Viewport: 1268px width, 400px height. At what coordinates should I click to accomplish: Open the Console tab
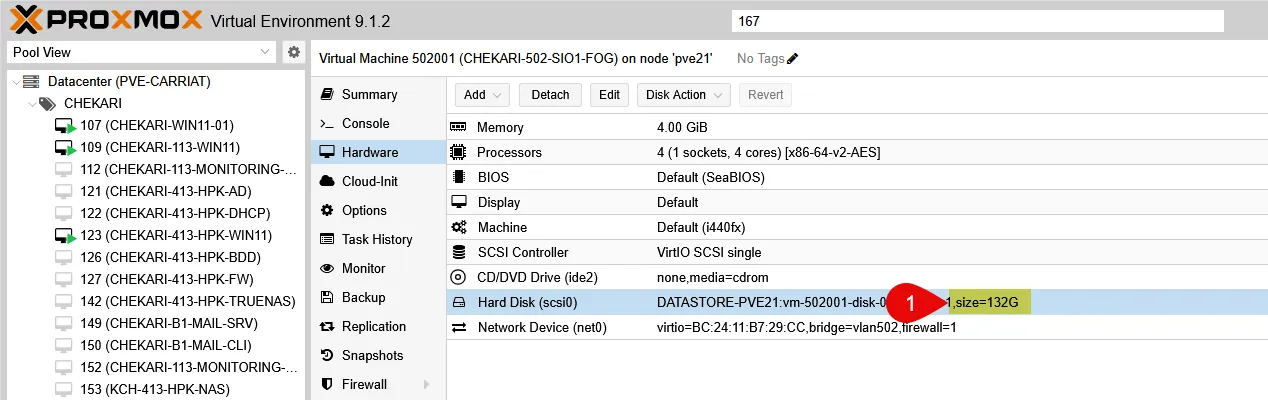point(365,123)
